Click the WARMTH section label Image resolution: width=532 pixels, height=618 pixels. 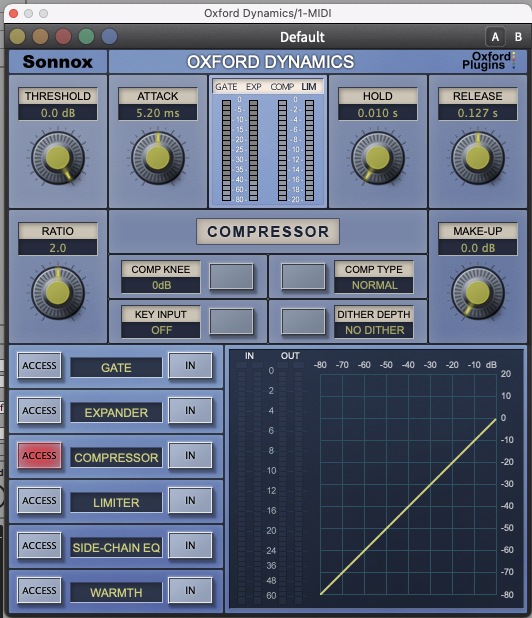[x=116, y=592]
